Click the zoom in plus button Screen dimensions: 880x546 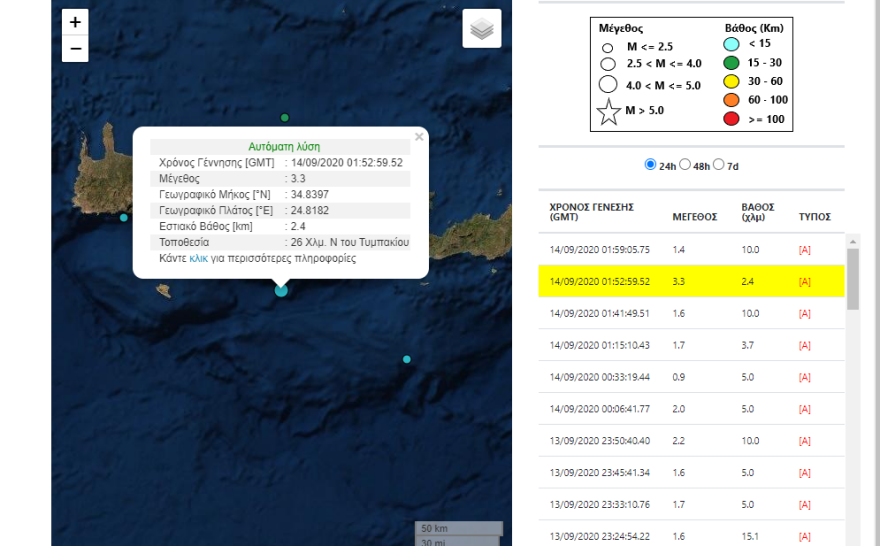click(x=75, y=22)
